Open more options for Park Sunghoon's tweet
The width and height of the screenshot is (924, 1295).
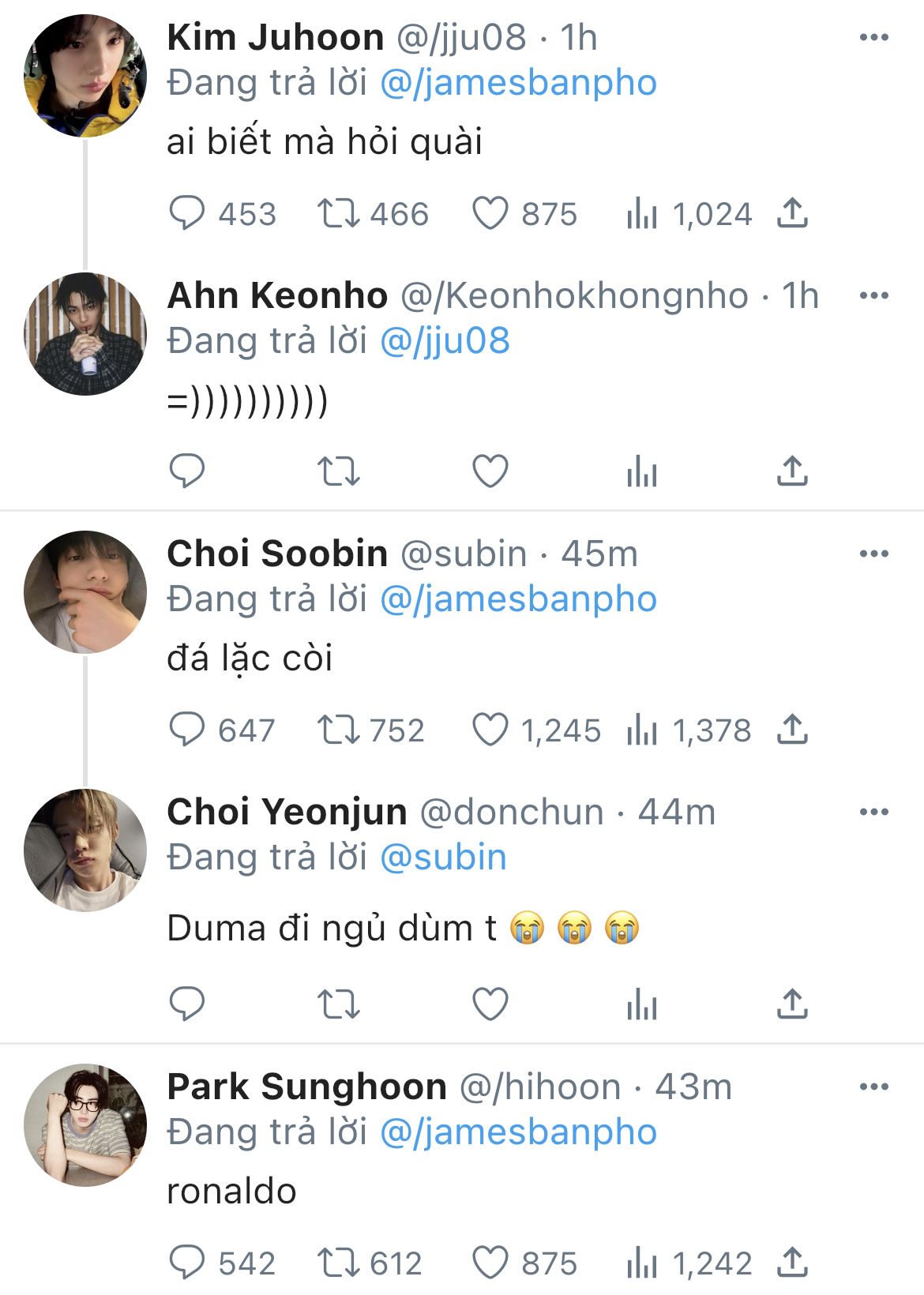pyautogui.click(x=873, y=1087)
